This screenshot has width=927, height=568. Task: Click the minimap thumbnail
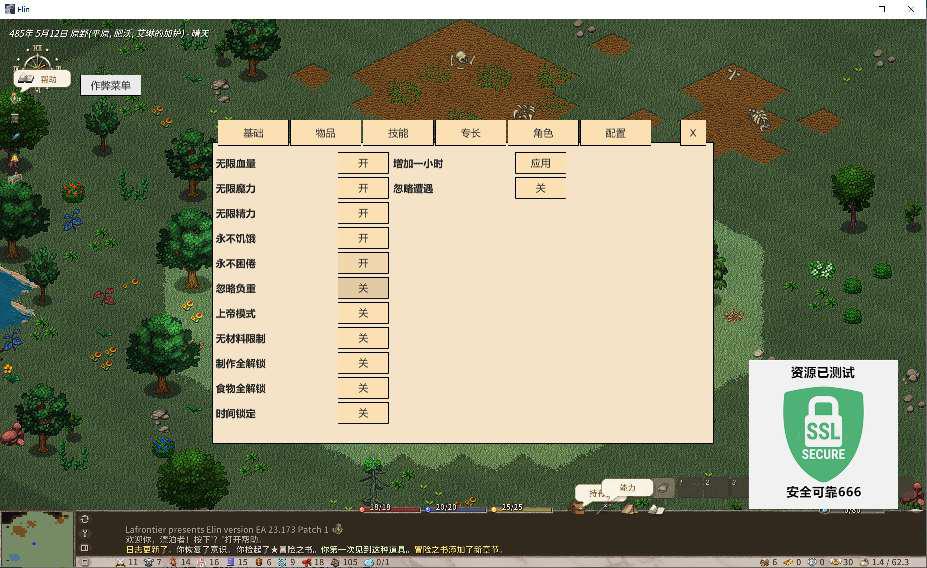tap(37, 539)
